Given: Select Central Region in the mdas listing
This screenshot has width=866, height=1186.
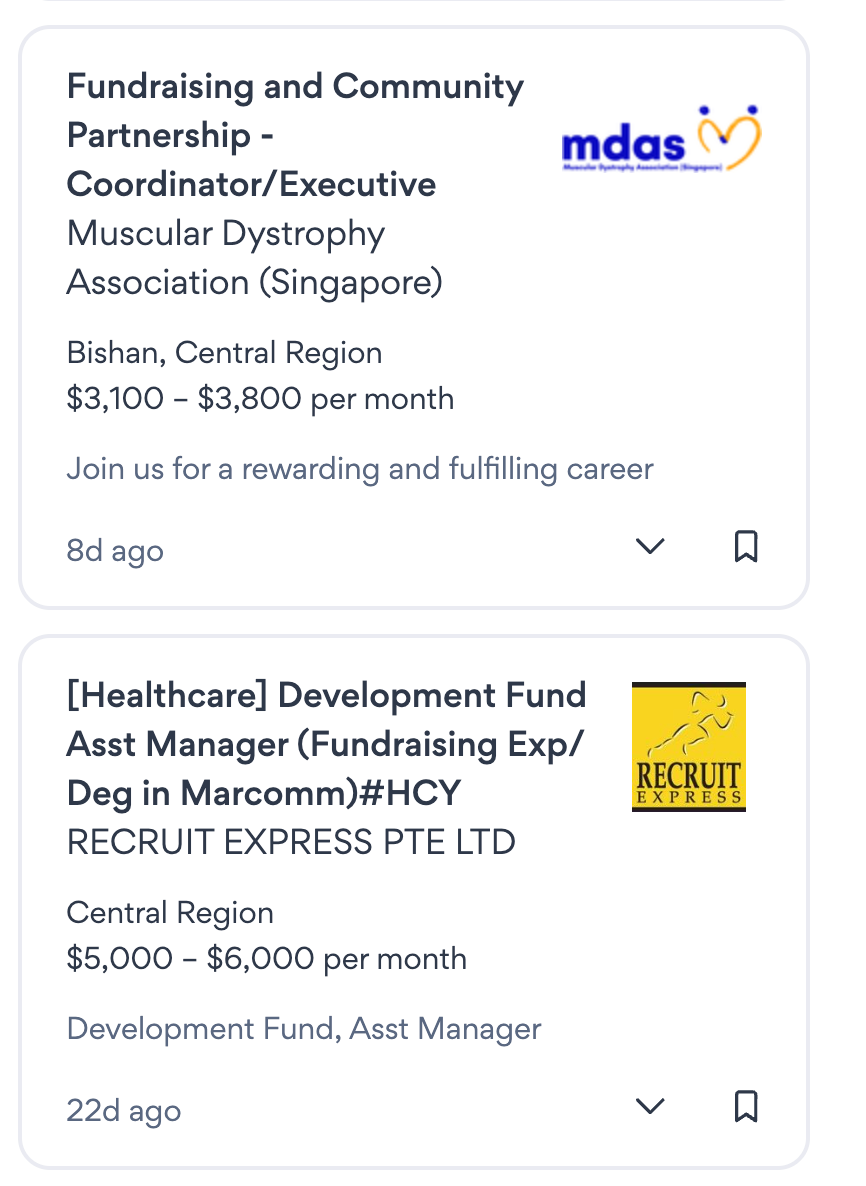Looking at the screenshot, I should coord(279,353).
